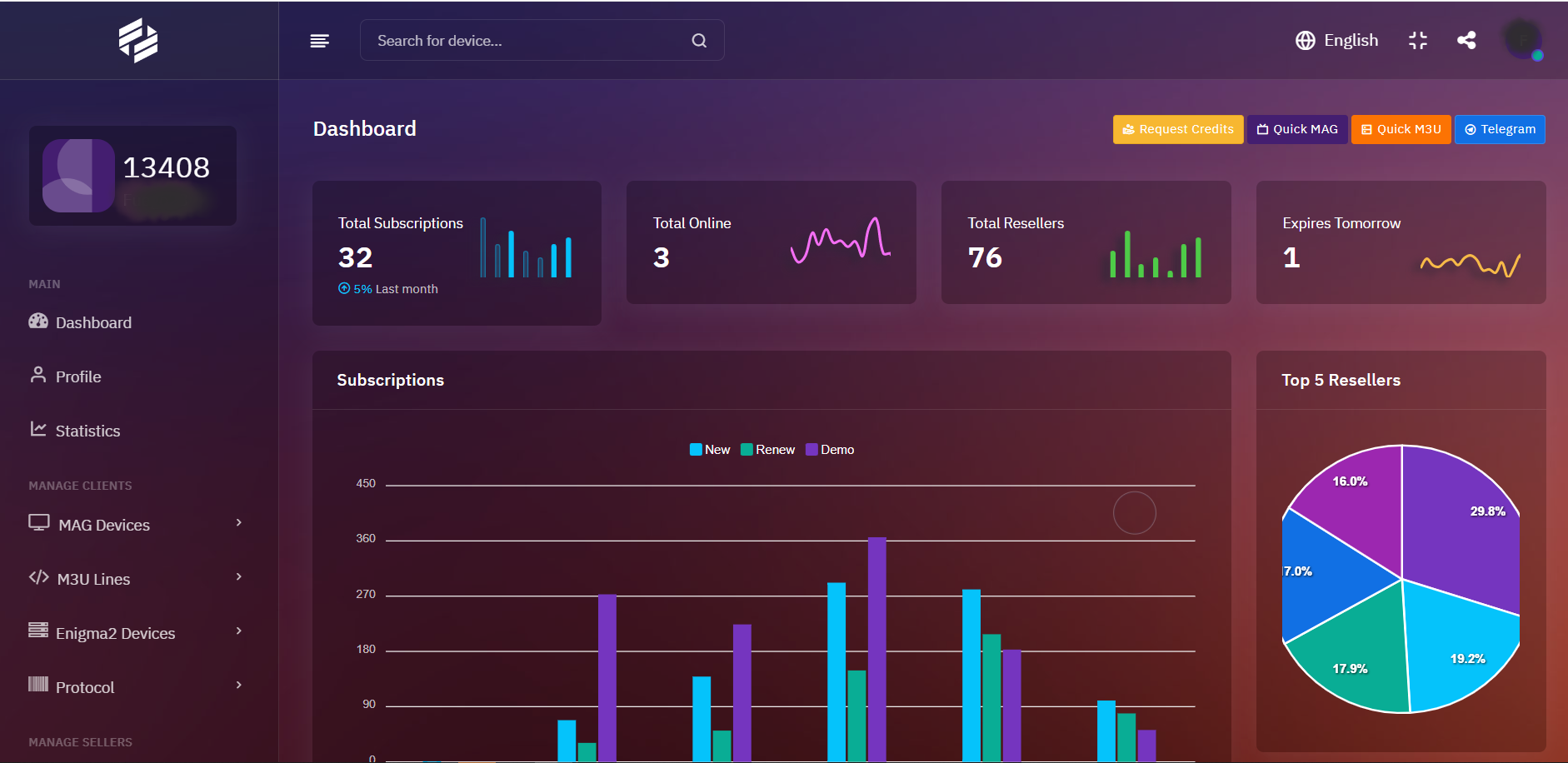Enter fullscreen mode via the expand icon
The width and height of the screenshot is (1568, 763).
[x=1418, y=40]
